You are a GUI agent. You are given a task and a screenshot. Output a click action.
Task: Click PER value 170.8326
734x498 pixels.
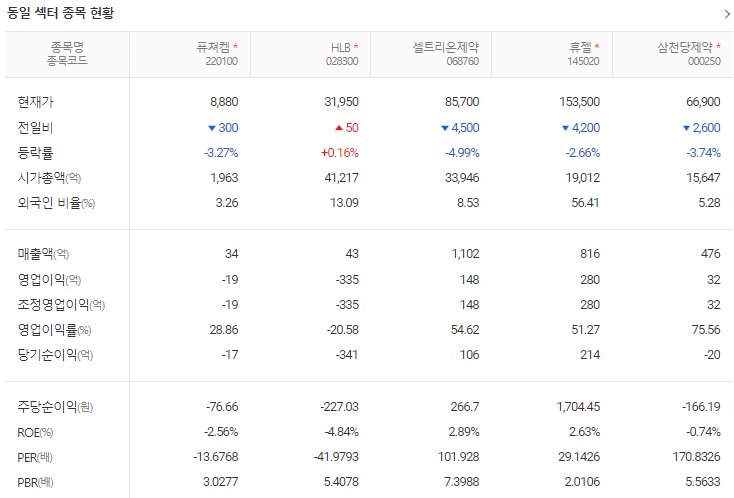pos(697,456)
